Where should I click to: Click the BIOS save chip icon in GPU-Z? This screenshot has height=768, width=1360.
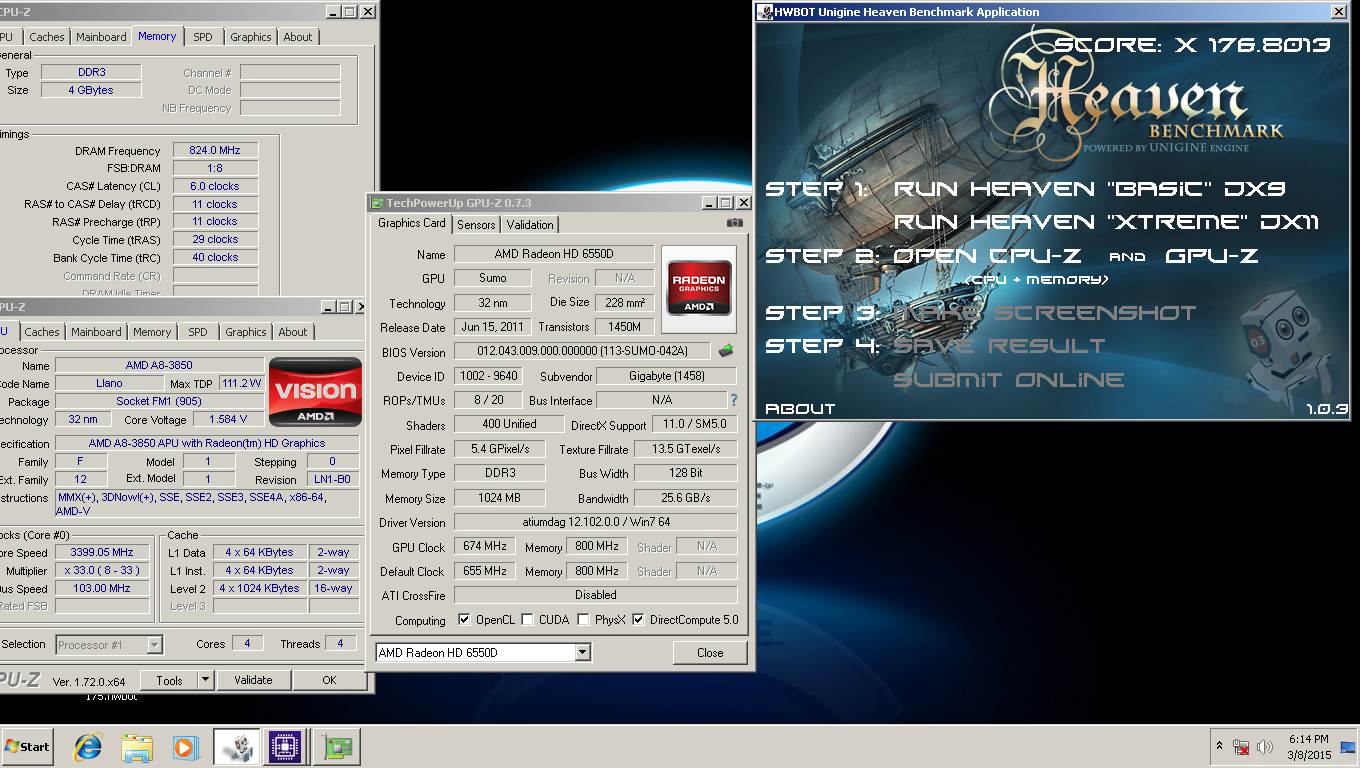pyautogui.click(x=726, y=351)
